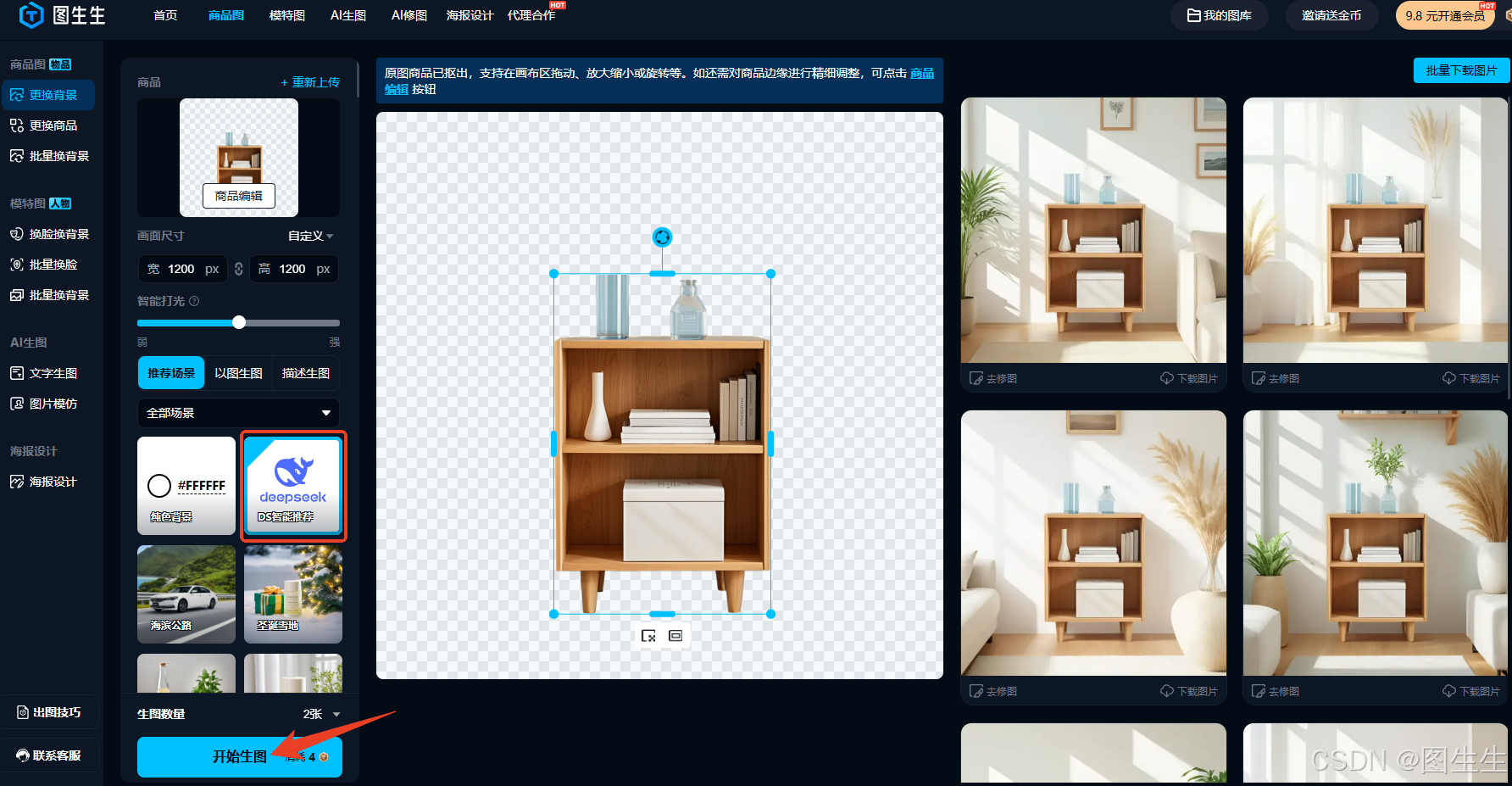The width and height of the screenshot is (1512, 786).
Task: Click the 宽 1200 width input field
Action: pyautogui.click(x=182, y=269)
